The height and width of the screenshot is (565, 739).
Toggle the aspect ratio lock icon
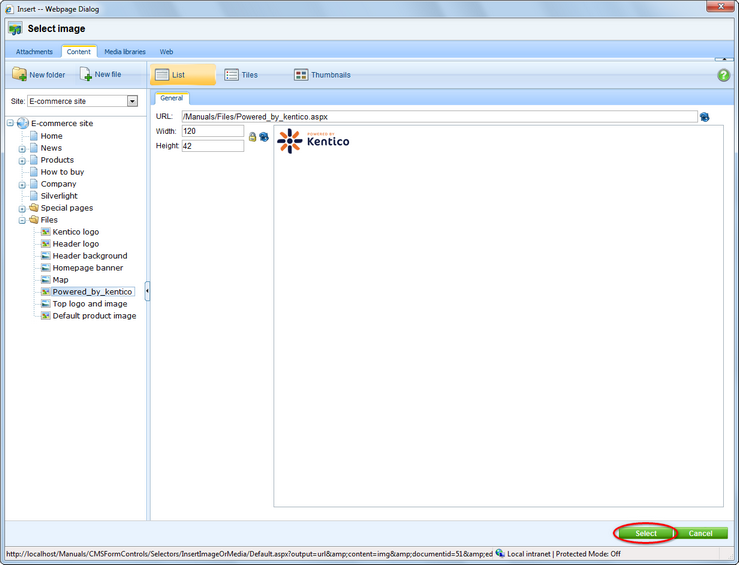[252, 137]
